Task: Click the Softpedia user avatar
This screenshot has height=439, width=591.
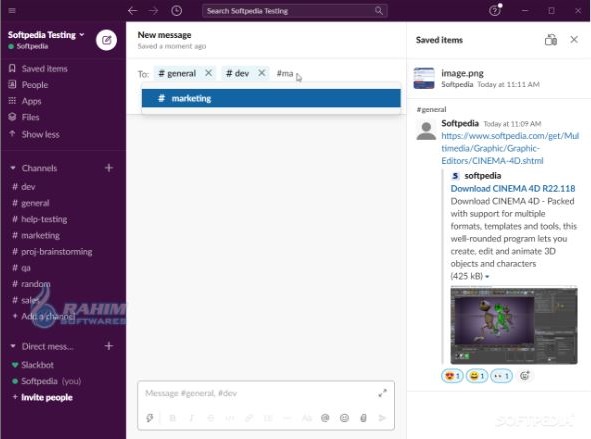Action: click(x=426, y=130)
